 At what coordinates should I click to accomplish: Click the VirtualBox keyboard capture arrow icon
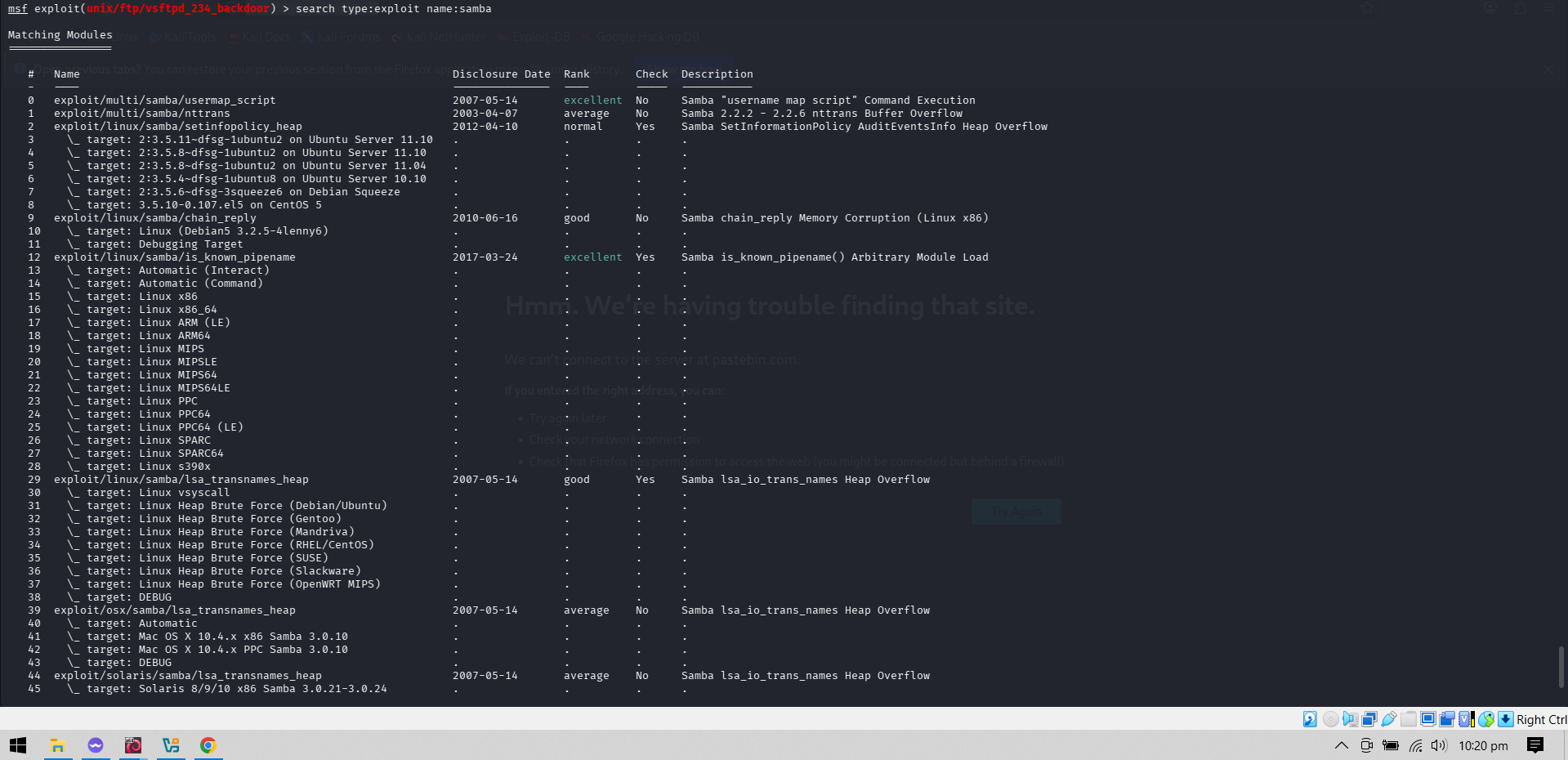(1505, 719)
